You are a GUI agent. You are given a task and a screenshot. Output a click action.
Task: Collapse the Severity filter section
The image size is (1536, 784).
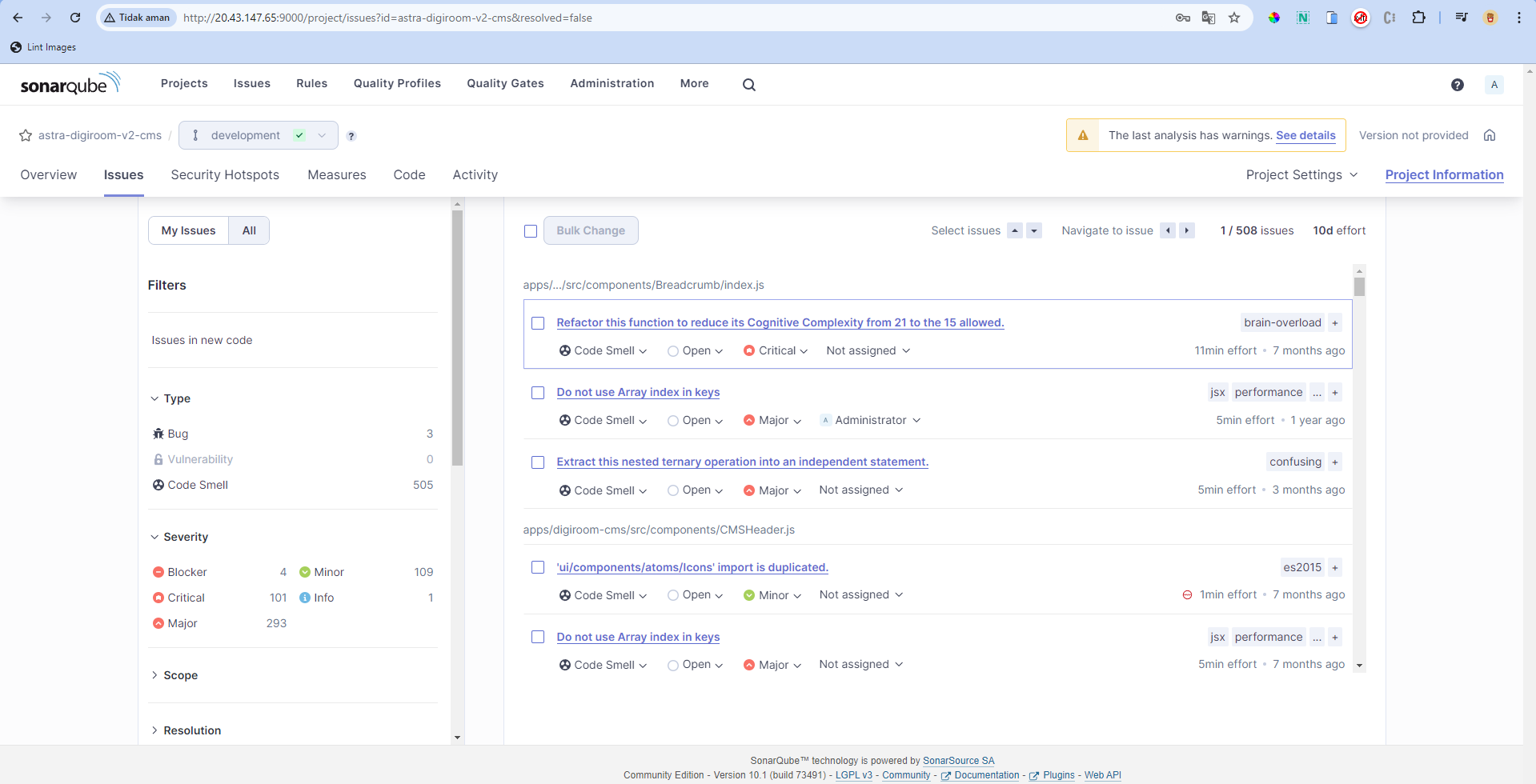click(x=180, y=537)
